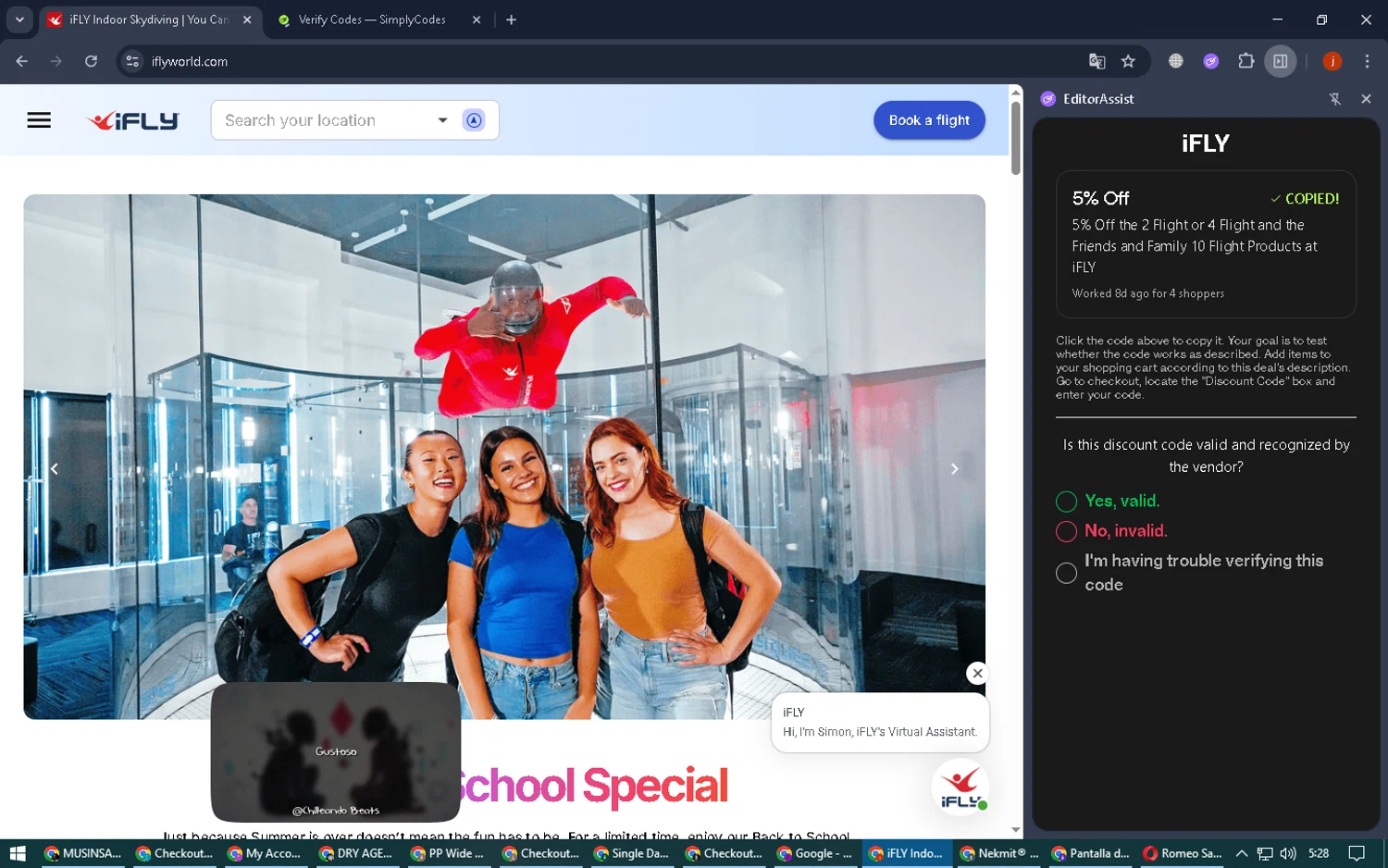
Task: Open the Single Da... taskbar window
Action: coord(631,853)
